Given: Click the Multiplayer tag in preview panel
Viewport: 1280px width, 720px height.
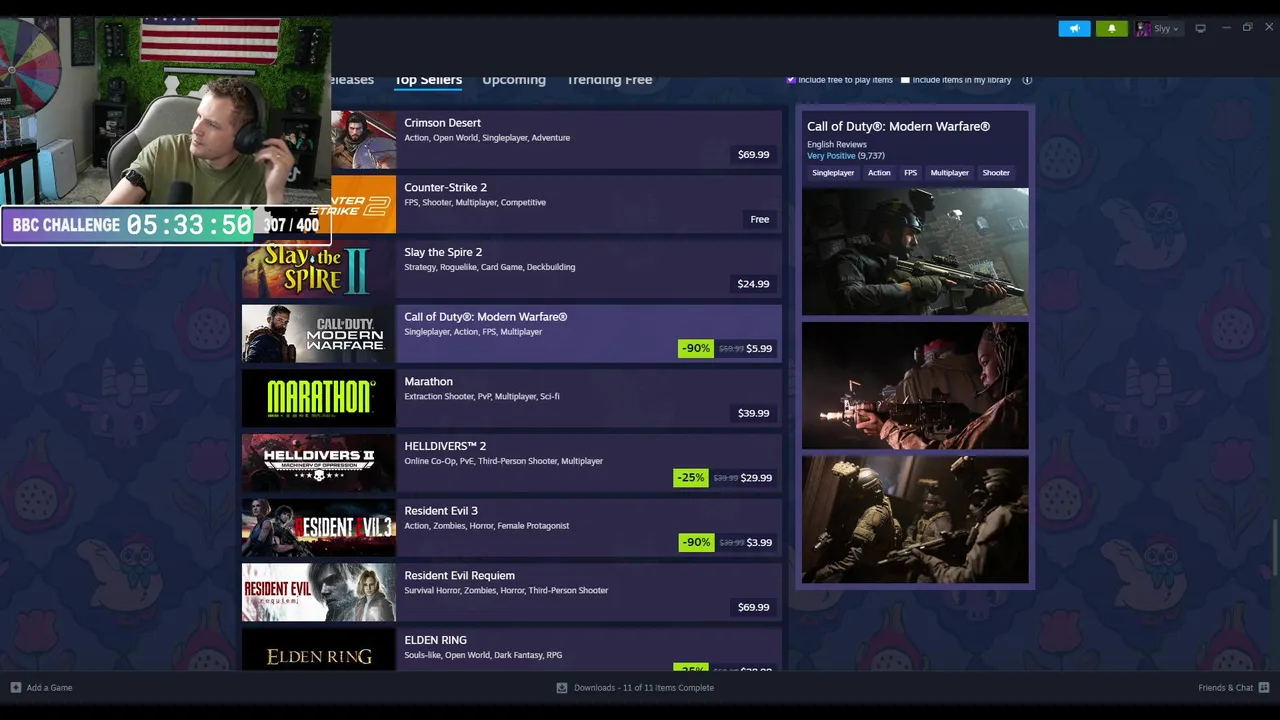Looking at the screenshot, I should (949, 173).
